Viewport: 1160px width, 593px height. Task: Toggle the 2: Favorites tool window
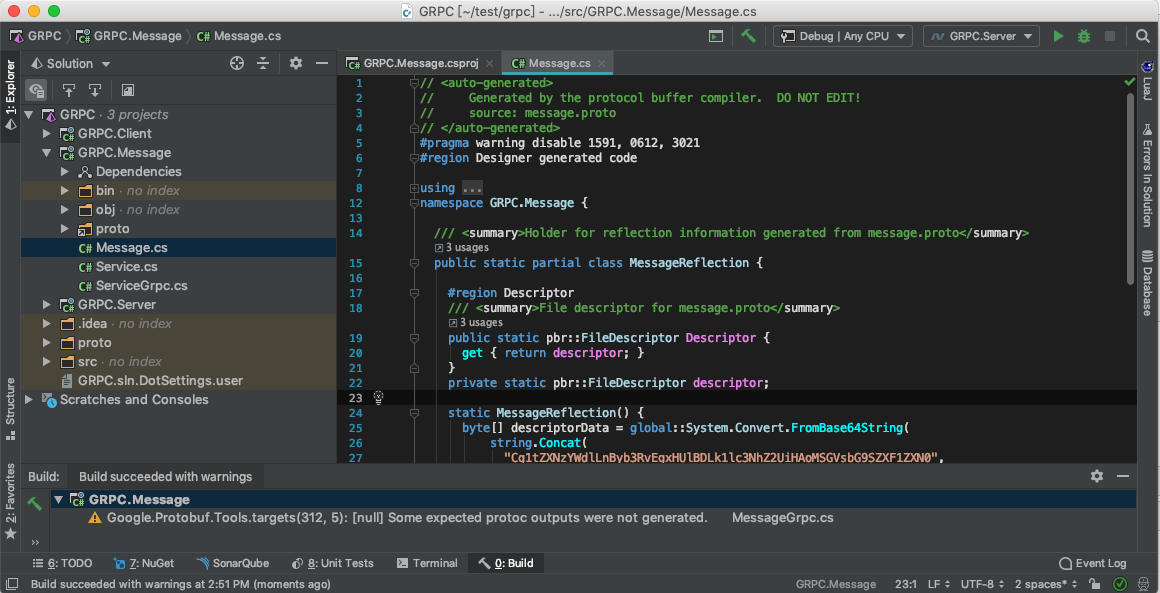[10, 502]
